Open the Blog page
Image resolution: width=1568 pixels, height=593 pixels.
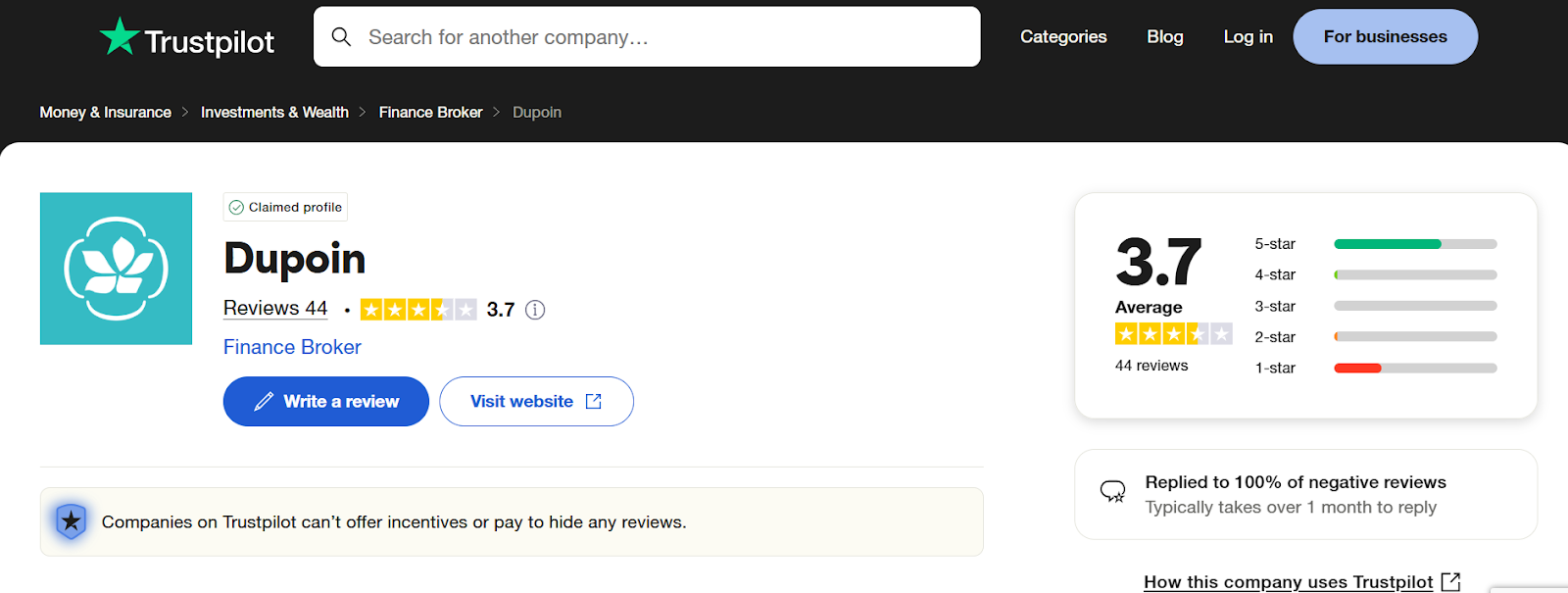coord(1165,37)
